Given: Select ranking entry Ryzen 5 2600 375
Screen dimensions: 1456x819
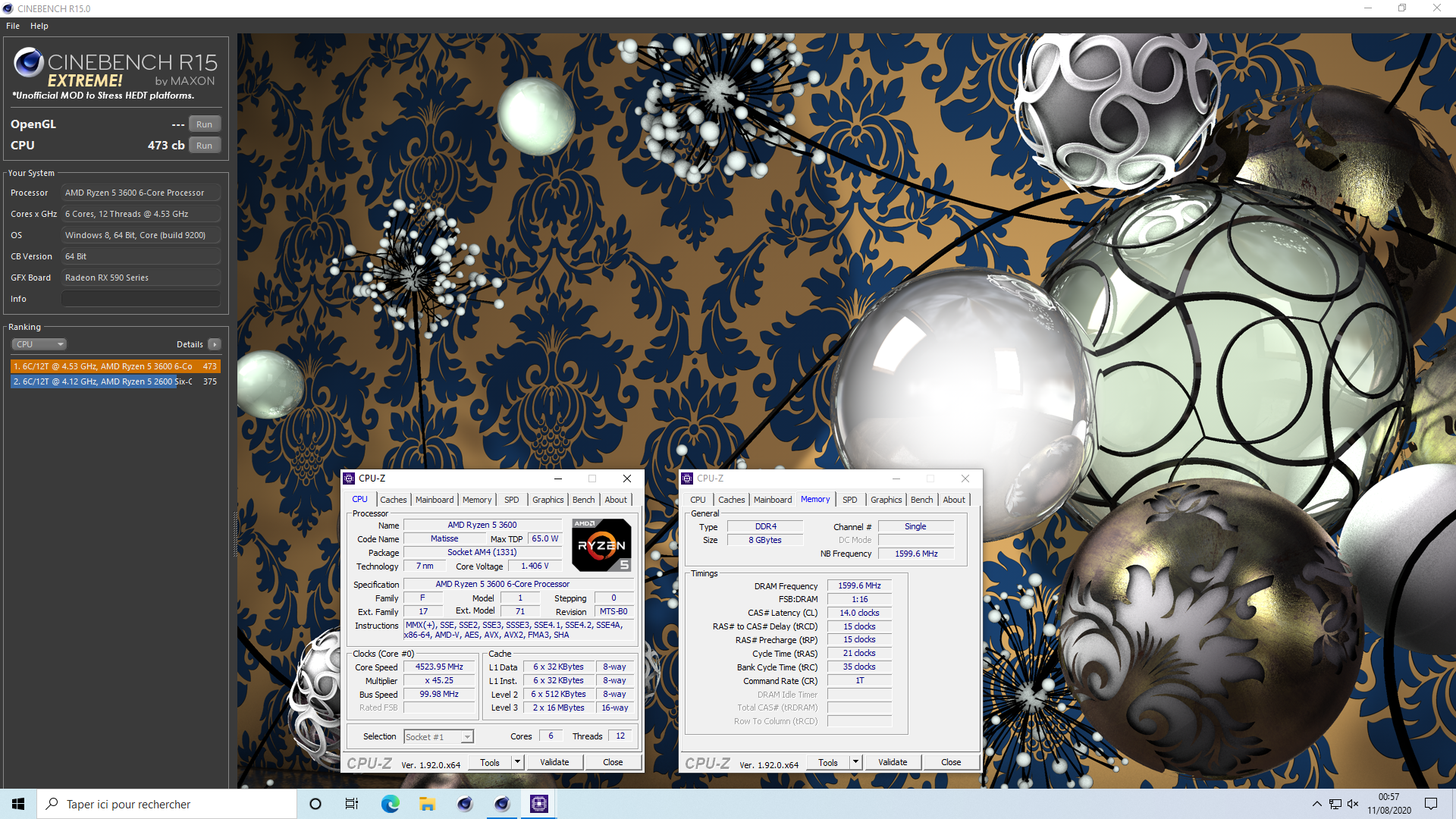Looking at the screenshot, I should [x=115, y=381].
